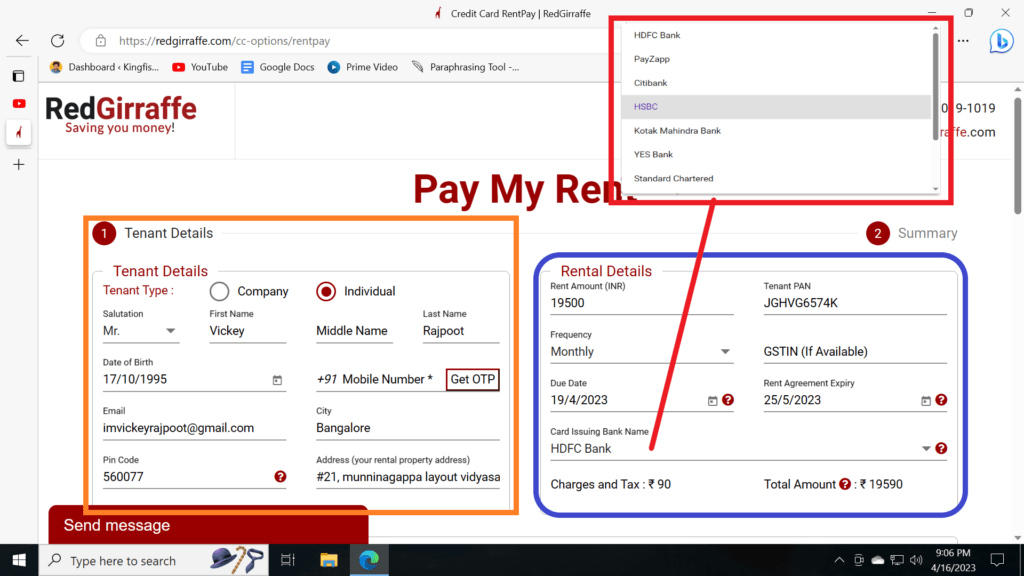Open Dashboard Kingfis... bookmark

tap(104, 67)
